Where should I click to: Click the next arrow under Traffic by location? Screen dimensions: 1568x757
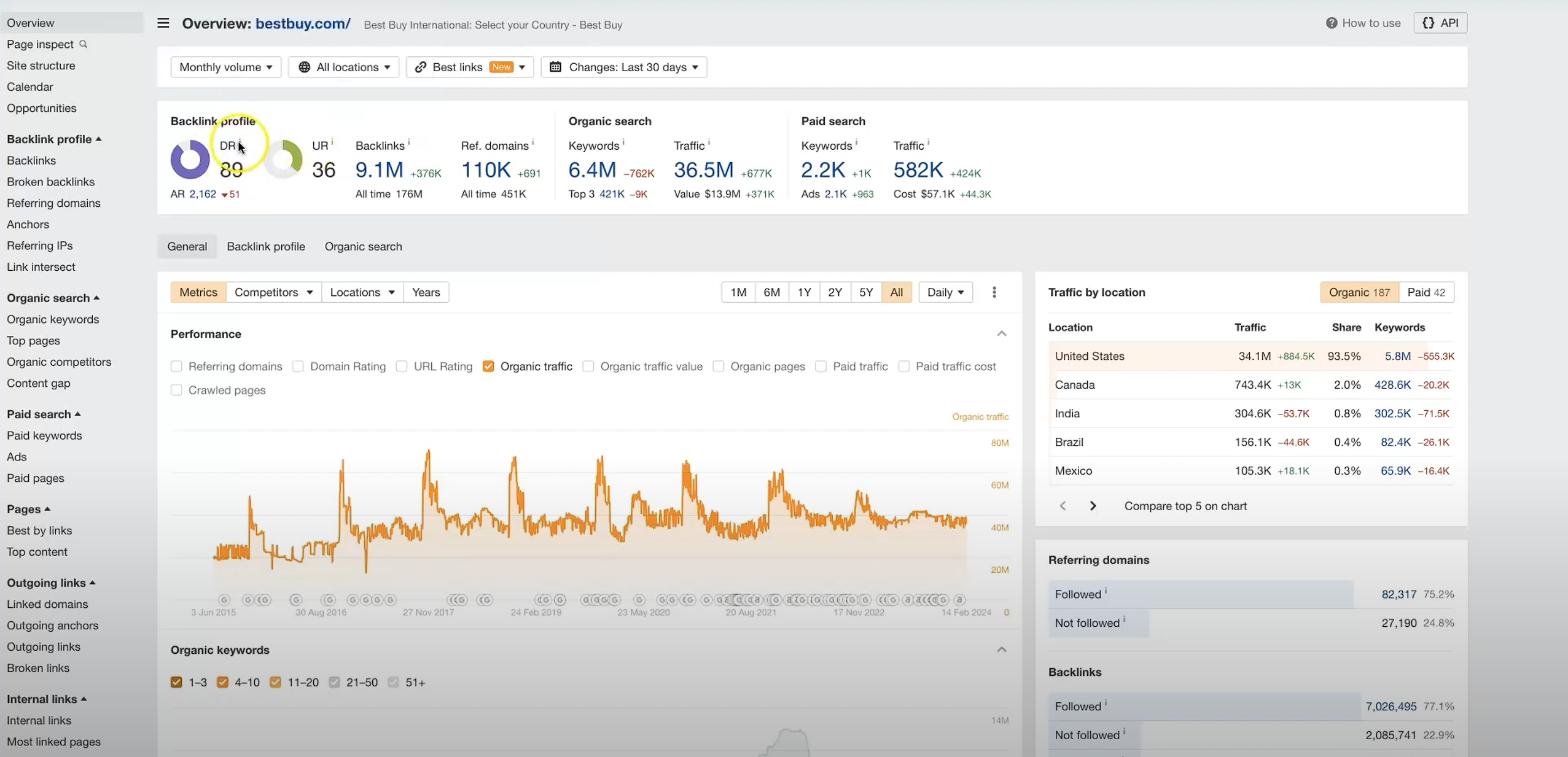click(x=1093, y=506)
